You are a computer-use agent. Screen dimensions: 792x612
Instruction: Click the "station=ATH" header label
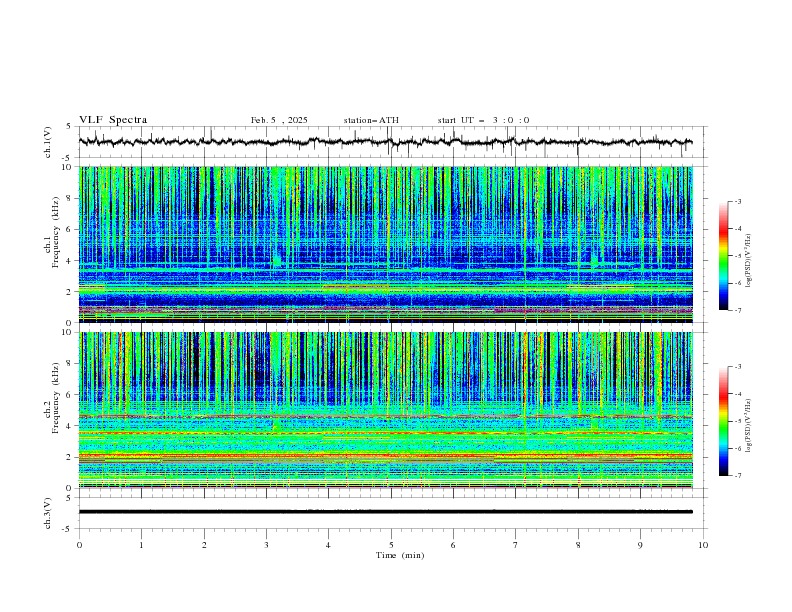pos(371,120)
